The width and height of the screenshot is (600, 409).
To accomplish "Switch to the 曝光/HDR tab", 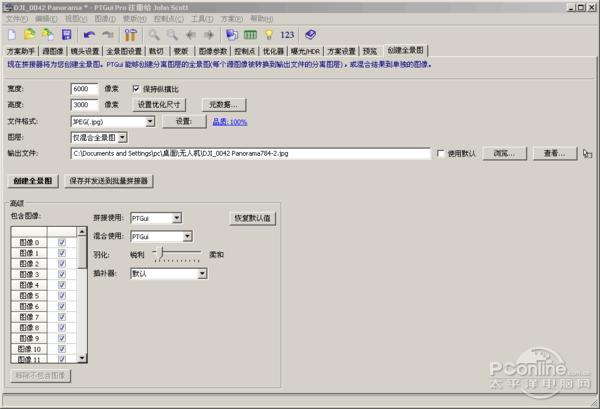I will tap(305, 51).
